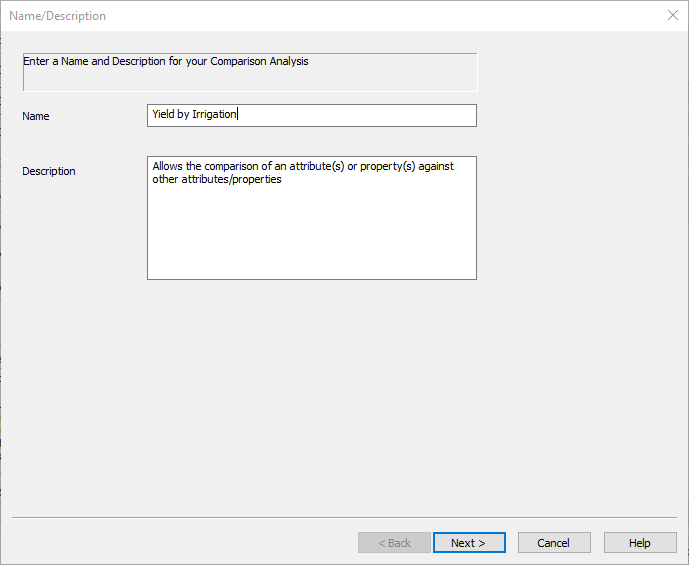The height and width of the screenshot is (565, 689).
Task: Focus the Name text field
Action: [x=312, y=115]
